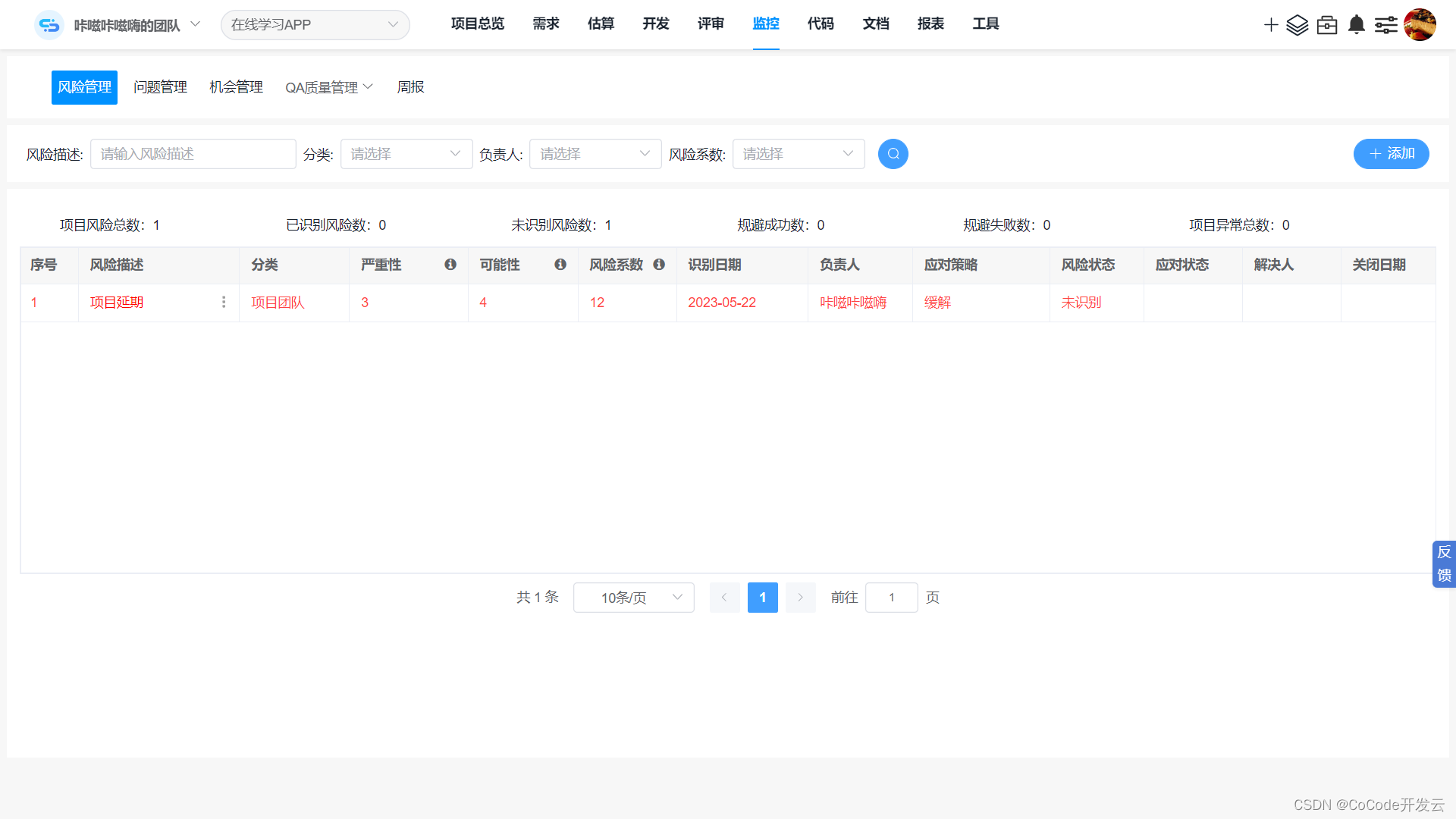Click the user avatar picture
Viewport: 1456px width, 819px height.
(x=1420, y=25)
